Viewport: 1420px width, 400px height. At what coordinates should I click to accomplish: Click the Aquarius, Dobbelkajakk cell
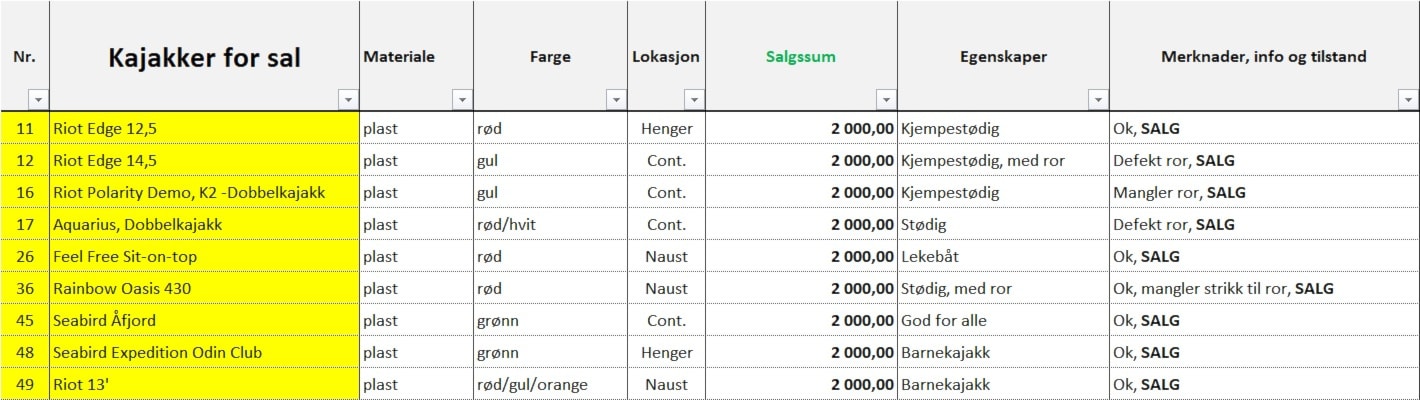[x=204, y=224]
